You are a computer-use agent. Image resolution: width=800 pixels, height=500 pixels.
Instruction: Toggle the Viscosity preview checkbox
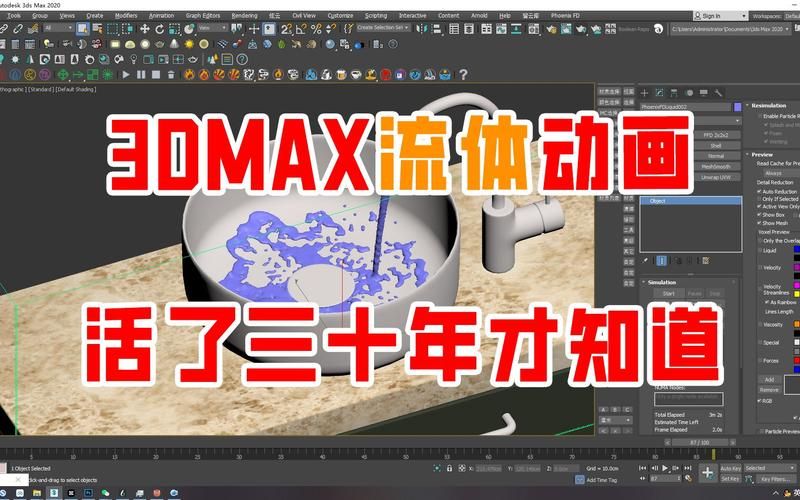tap(760, 324)
